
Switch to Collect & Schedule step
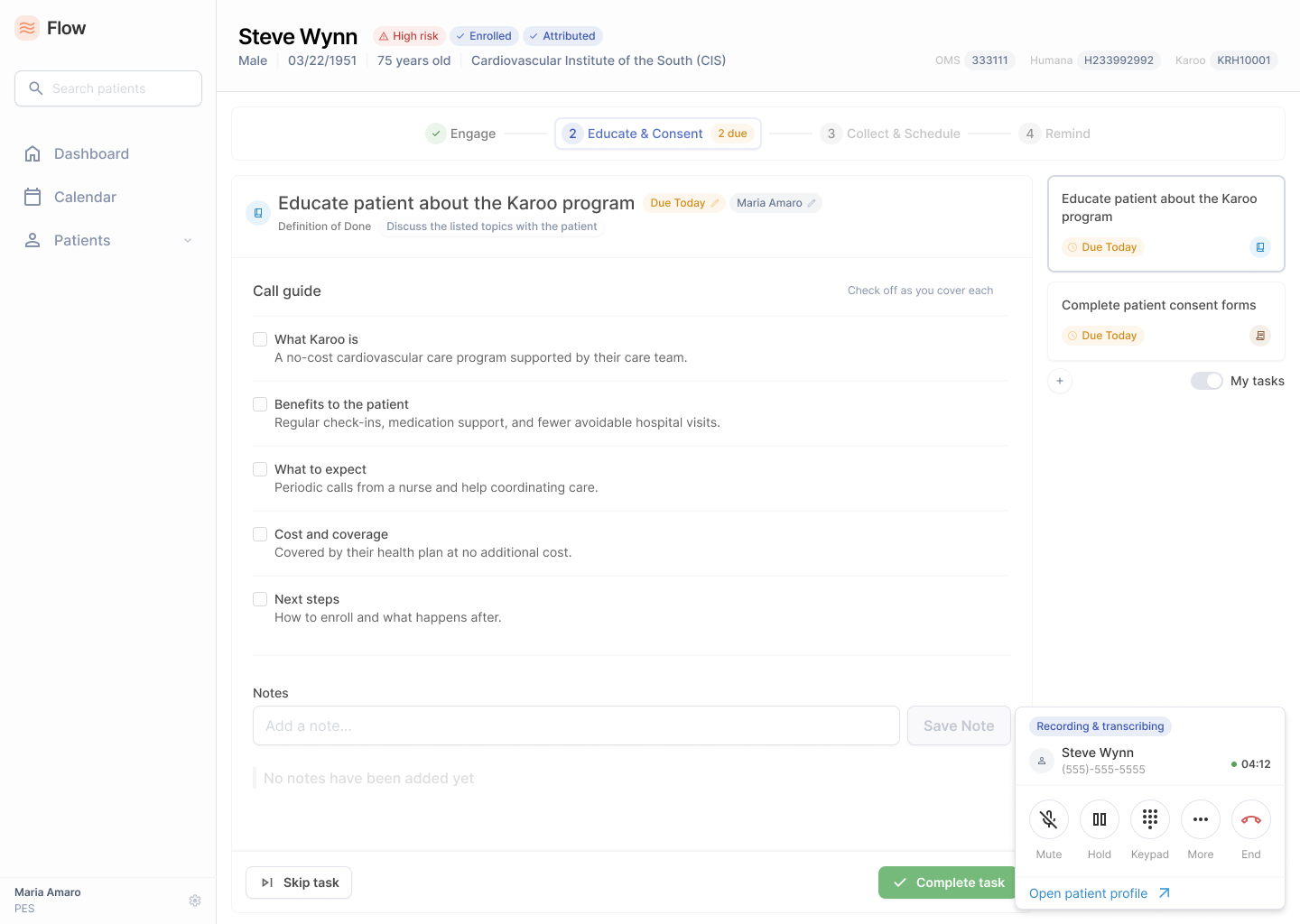[890, 134]
